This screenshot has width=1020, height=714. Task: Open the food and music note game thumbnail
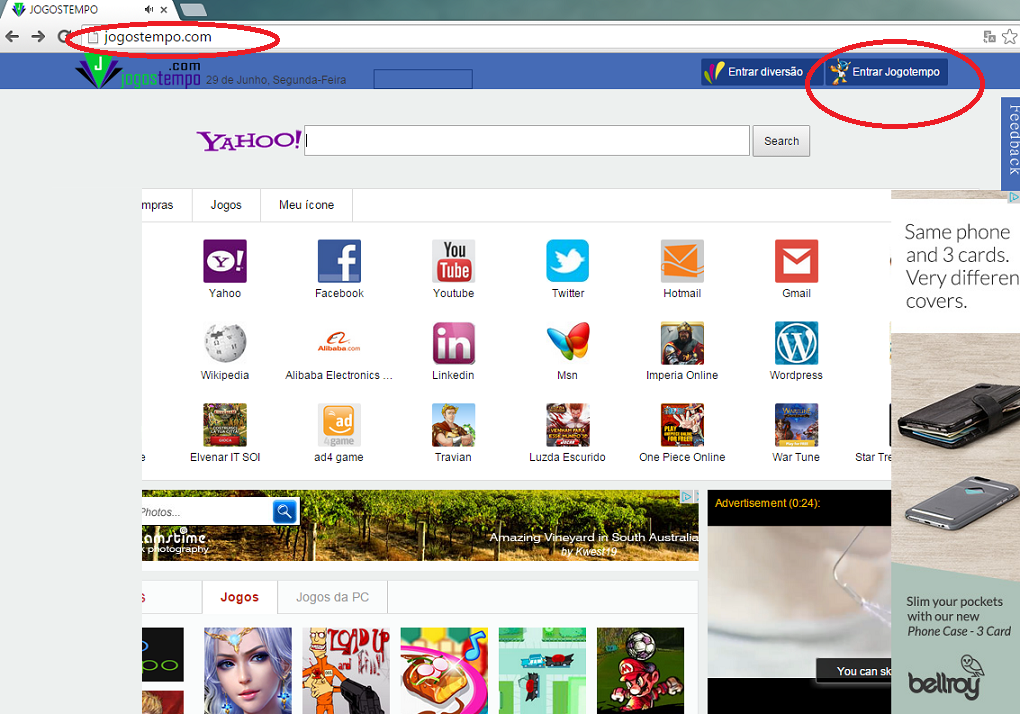point(444,670)
